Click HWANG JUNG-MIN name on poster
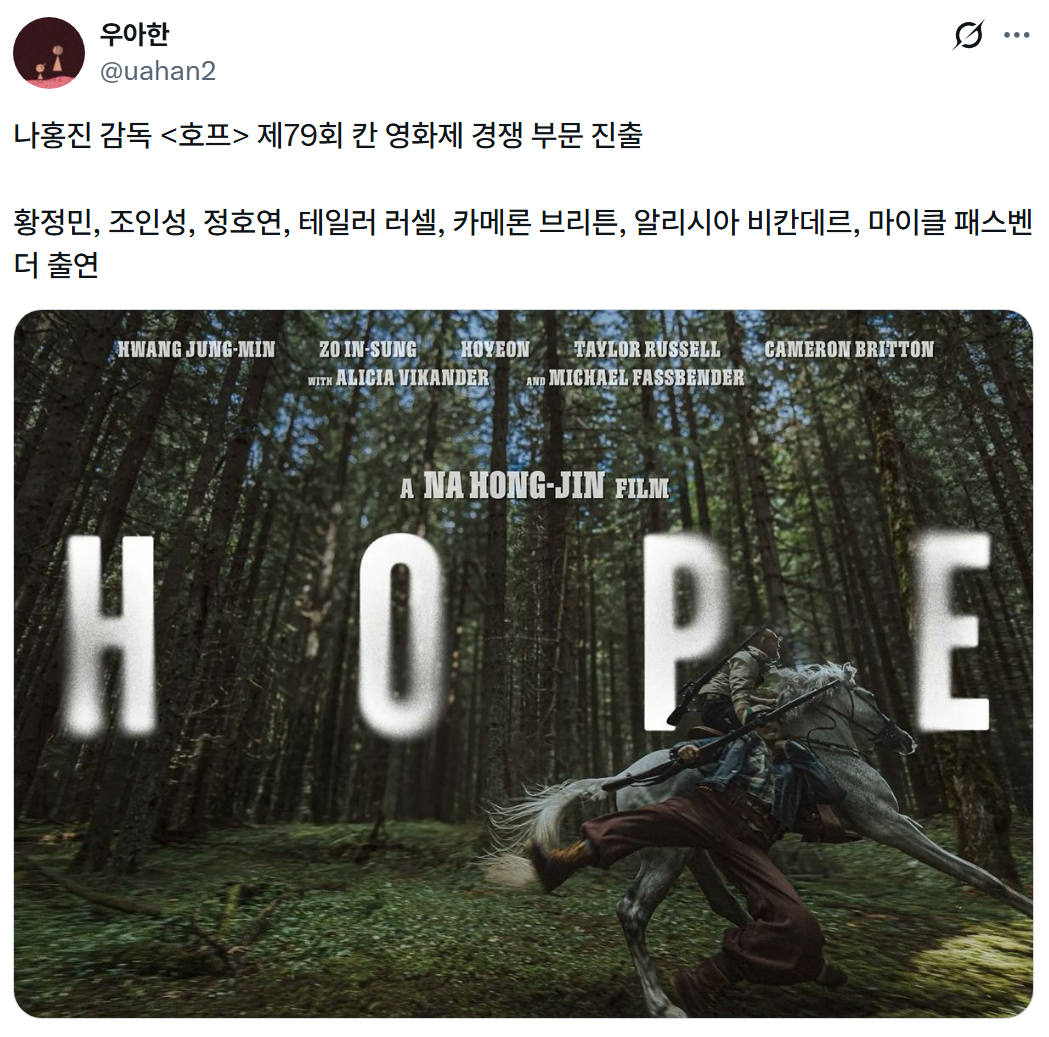 tap(196, 349)
